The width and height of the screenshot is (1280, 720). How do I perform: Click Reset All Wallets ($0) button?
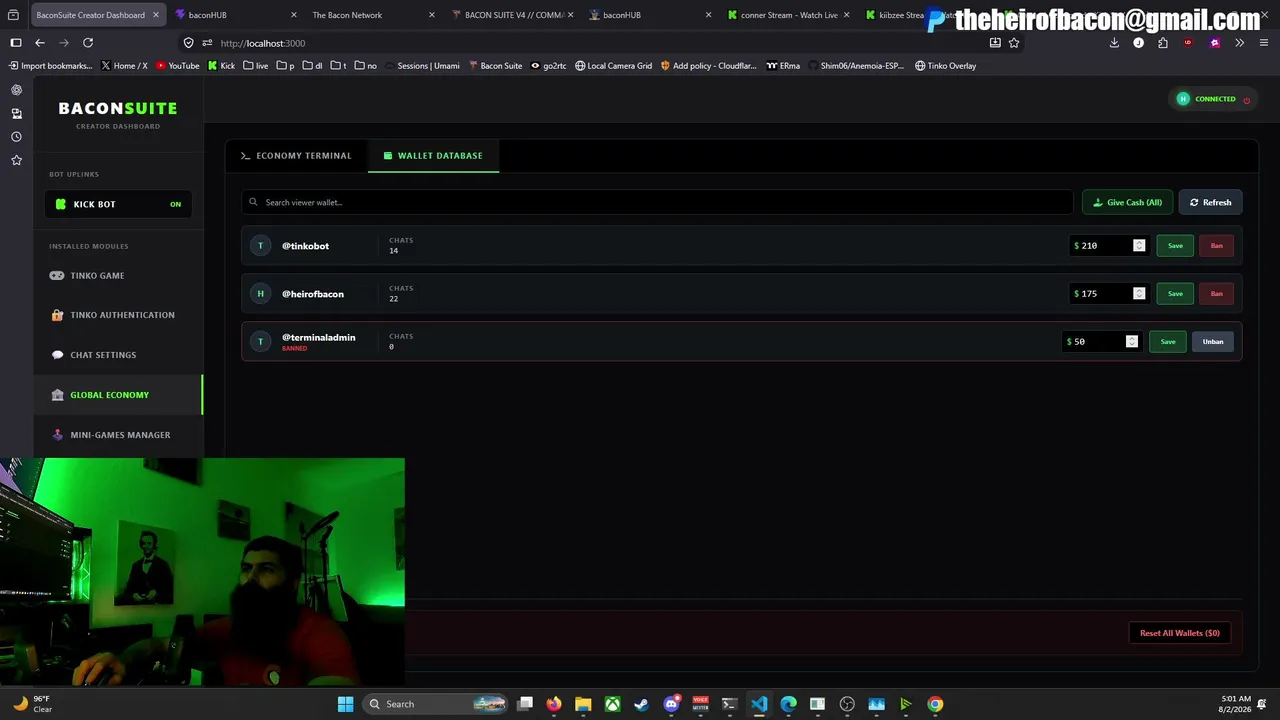tap(1180, 633)
